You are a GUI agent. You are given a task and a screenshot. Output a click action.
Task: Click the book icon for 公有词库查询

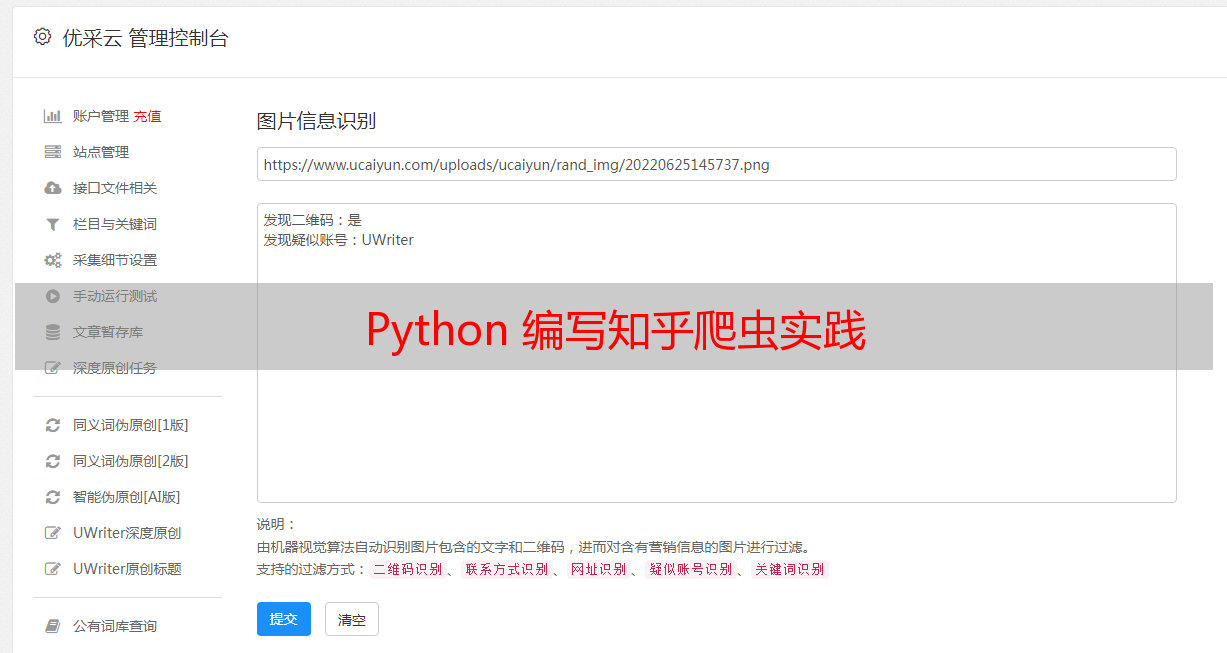pyautogui.click(x=53, y=626)
